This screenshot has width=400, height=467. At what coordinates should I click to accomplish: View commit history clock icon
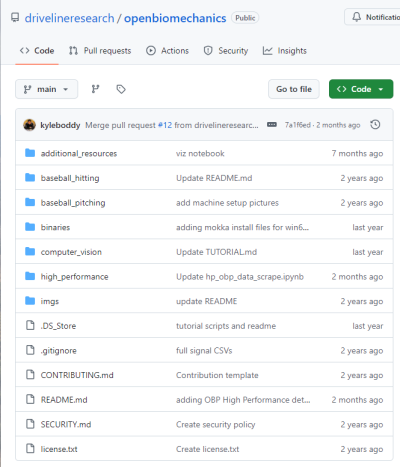(x=375, y=125)
